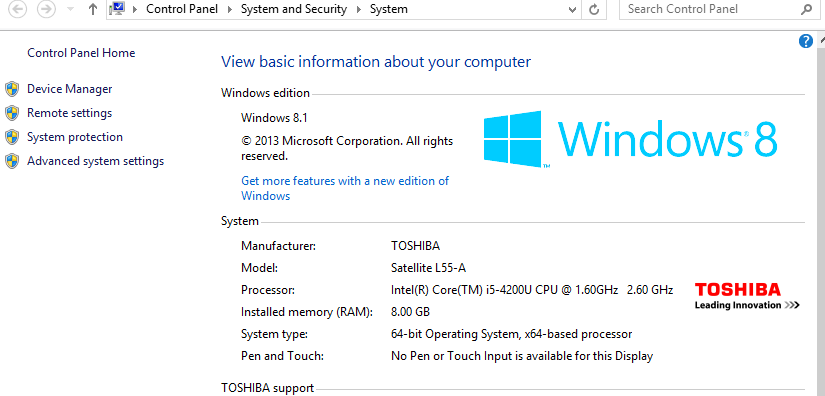
Task: Expand the chevron after Control Panel
Action: pyautogui.click(x=229, y=9)
